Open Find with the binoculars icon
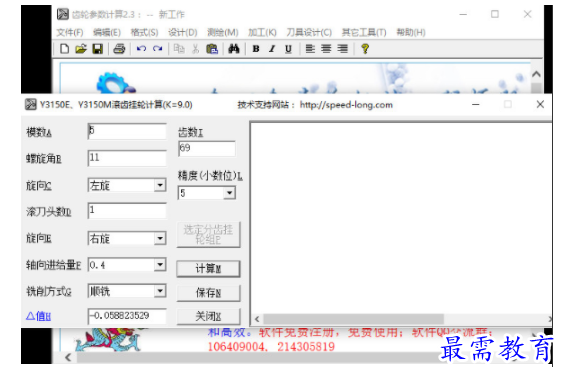The width and height of the screenshot is (562, 380). [234, 48]
